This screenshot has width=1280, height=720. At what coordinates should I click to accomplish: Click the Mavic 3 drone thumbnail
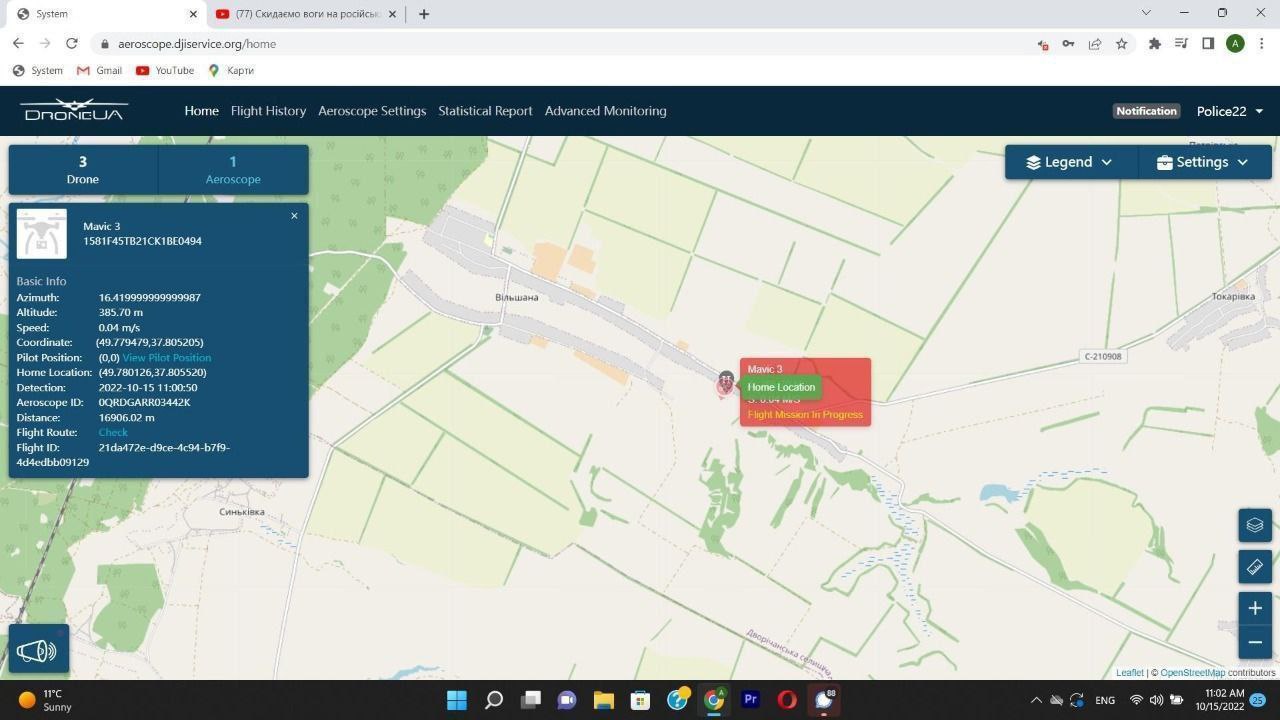click(x=42, y=233)
